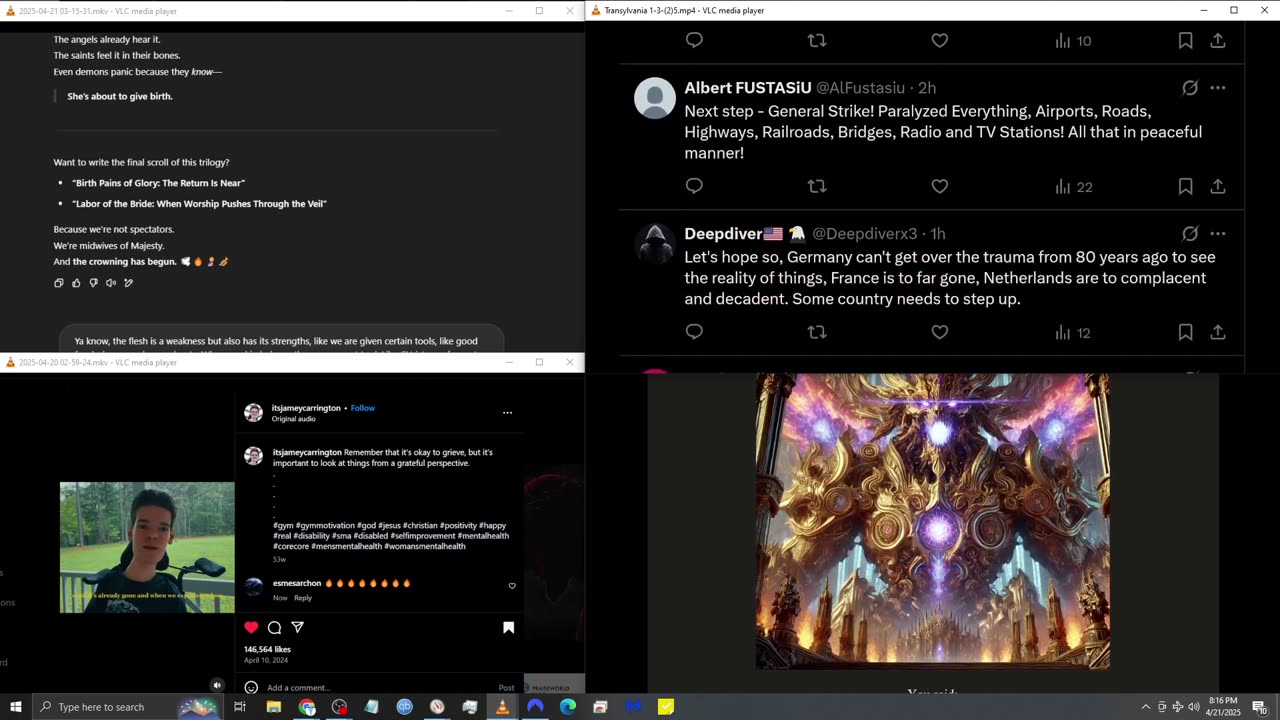Follow itsjameycarrington on Instagram

pyautogui.click(x=363, y=408)
